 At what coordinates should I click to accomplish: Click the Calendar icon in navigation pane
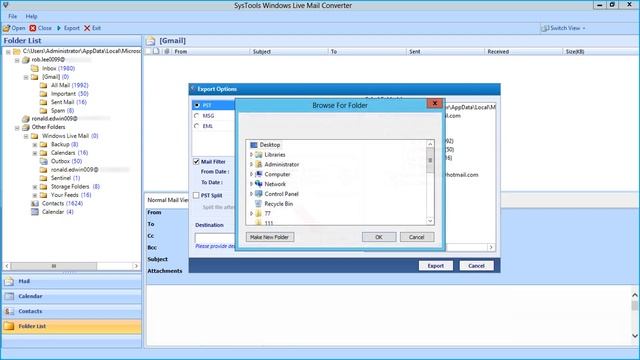[x=9, y=296]
